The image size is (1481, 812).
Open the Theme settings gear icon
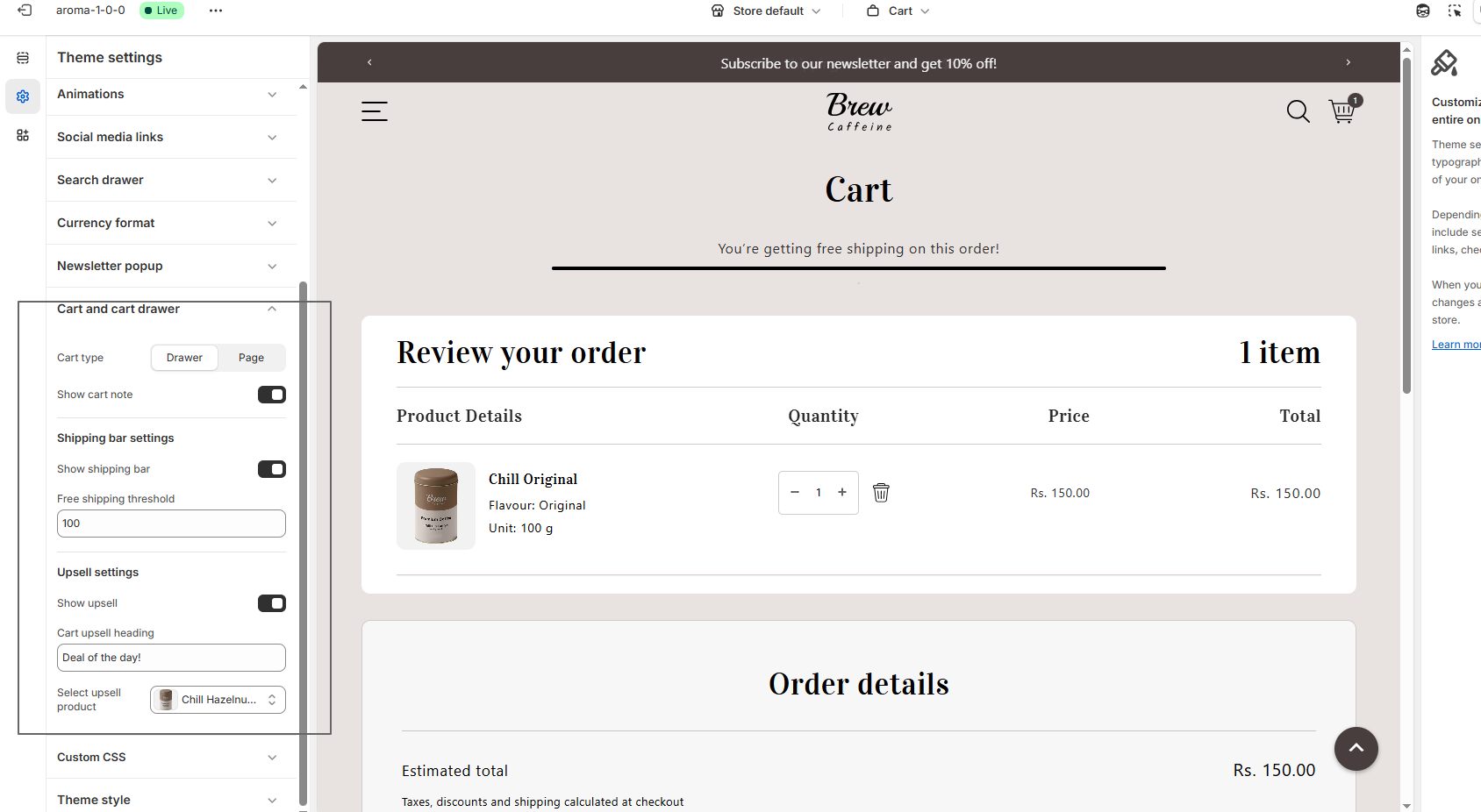pyautogui.click(x=23, y=96)
